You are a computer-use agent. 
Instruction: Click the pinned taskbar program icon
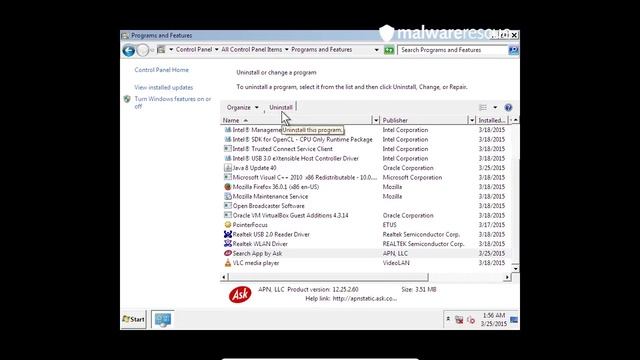[x=163, y=320]
